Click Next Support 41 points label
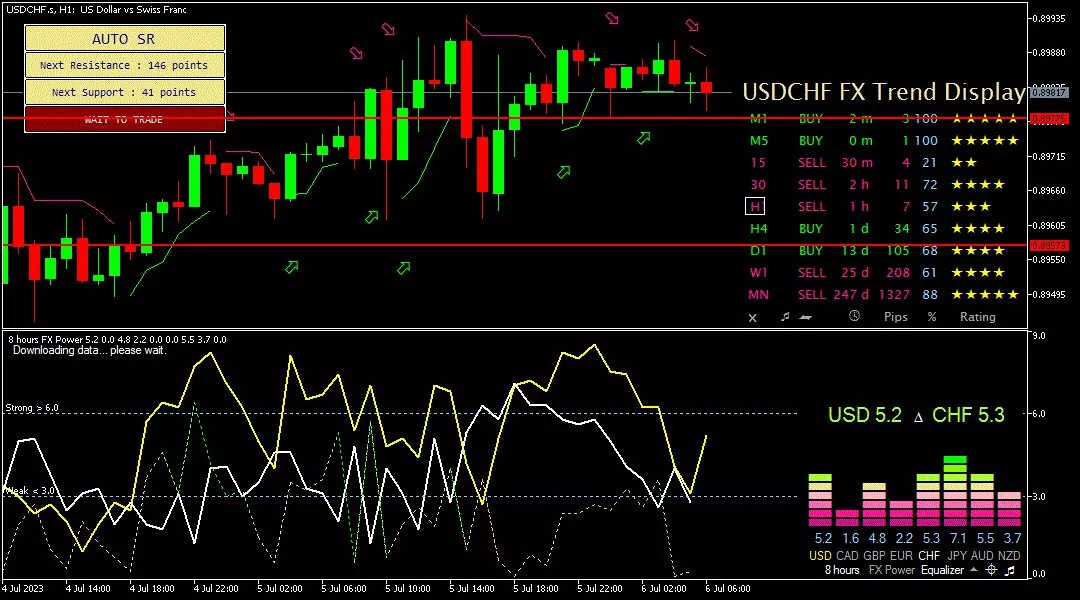This screenshot has height=600, width=1080. pyautogui.click(x=125, y=92)
